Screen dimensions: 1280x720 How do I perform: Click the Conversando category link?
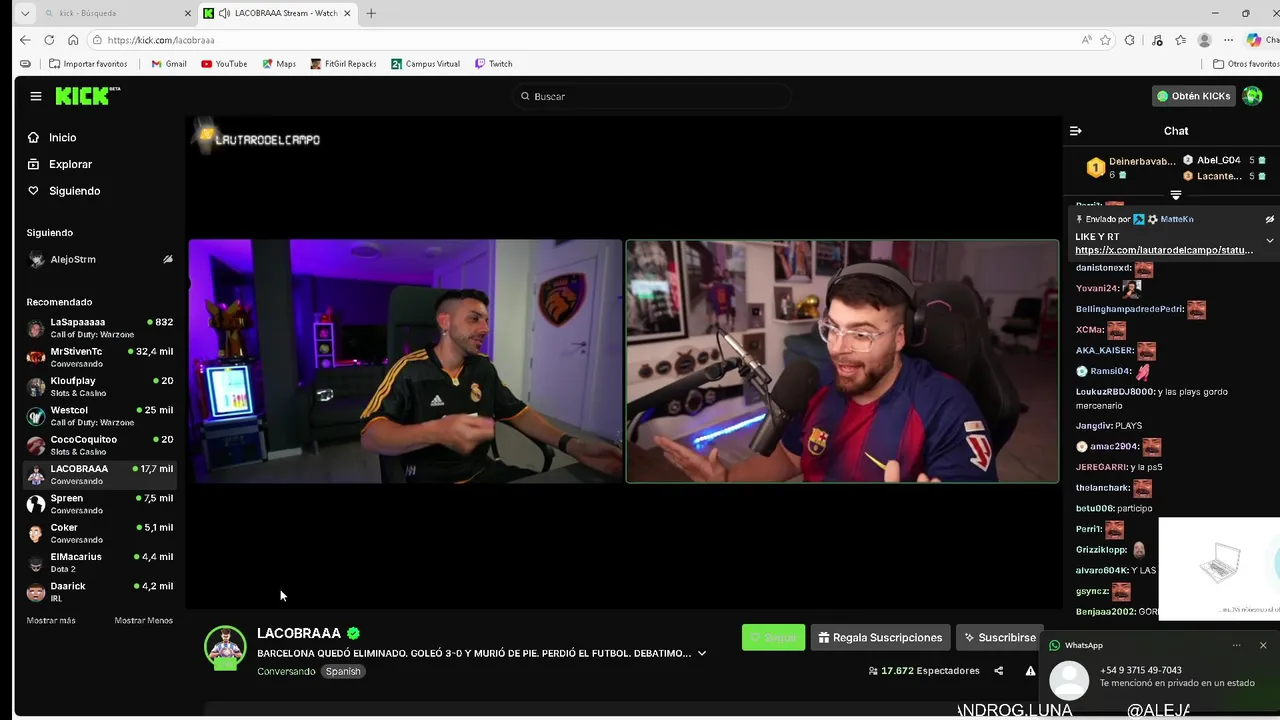(286, 671)
